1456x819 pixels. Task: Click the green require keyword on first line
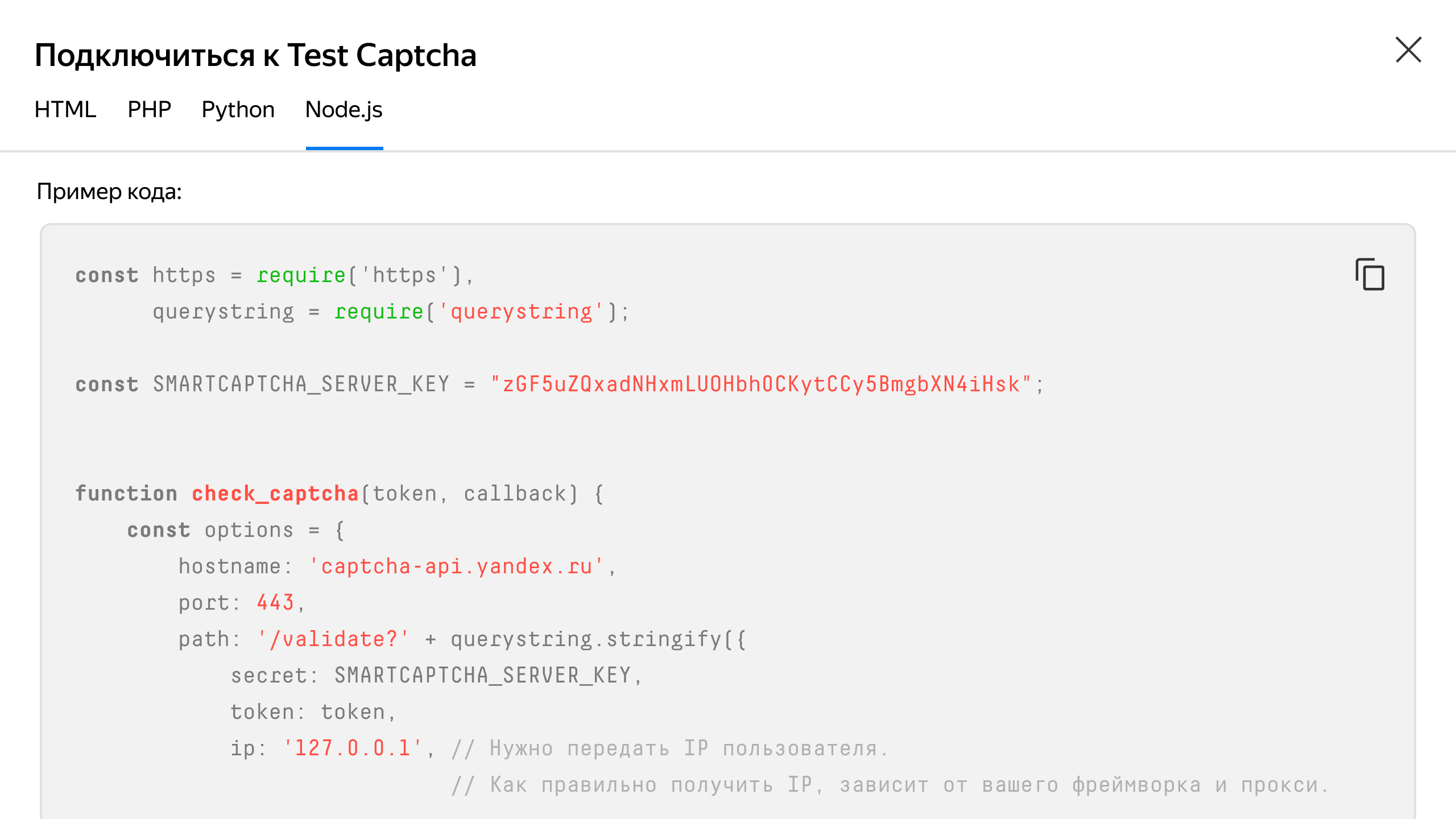point(301,275)
